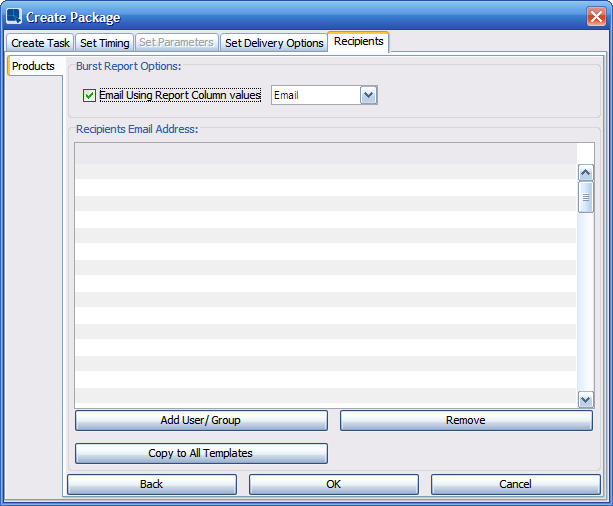
Task: Click the Remove button
Action: pos(466,420)
